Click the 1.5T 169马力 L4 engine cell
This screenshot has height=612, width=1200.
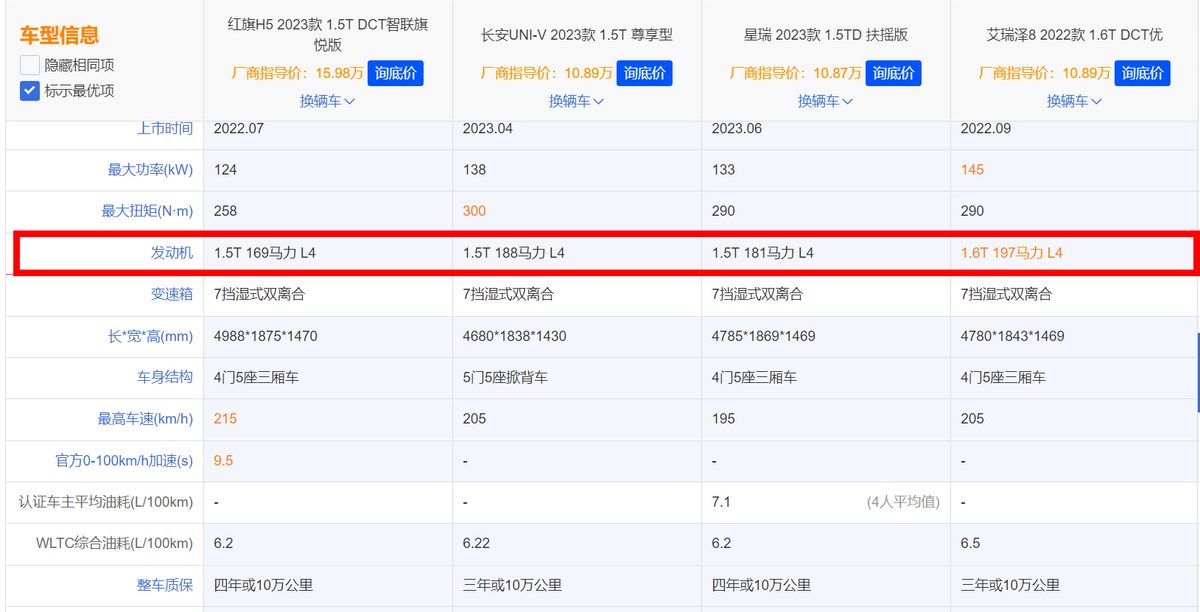(264, 253)
